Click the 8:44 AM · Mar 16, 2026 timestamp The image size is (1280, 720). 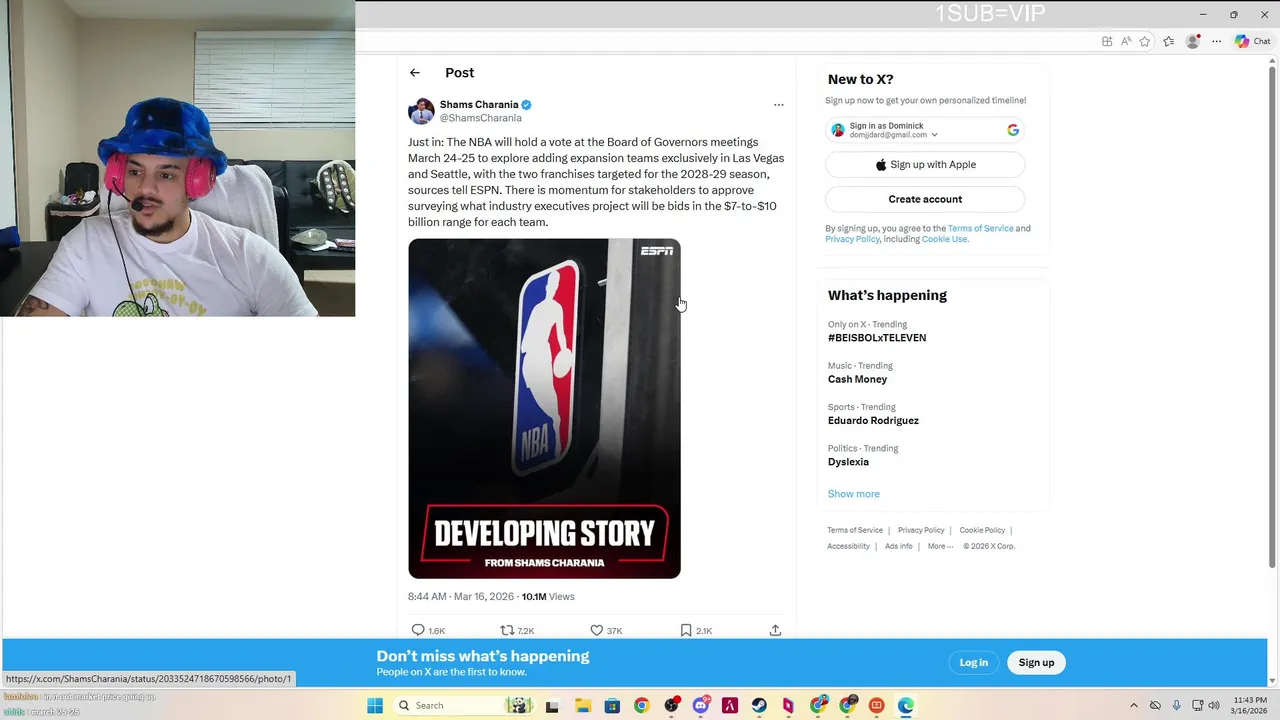click(460, 597)
